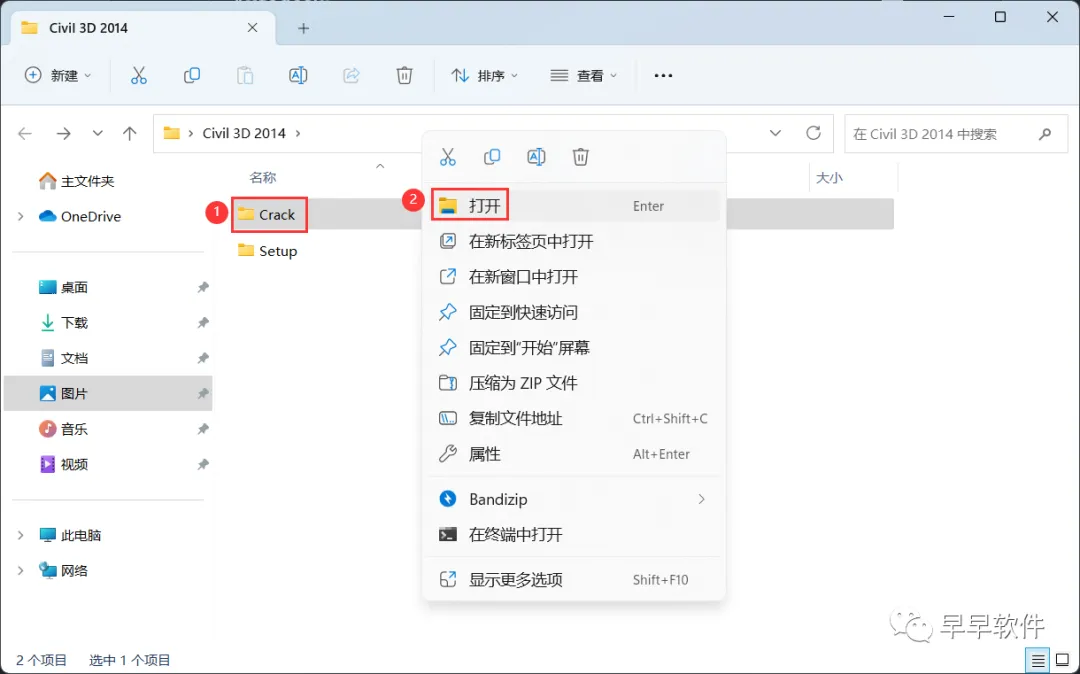The image size is (1080, 674).
Task: Open 网络 in the sidebar
Action: pyautogui.click(x=63, y=570)
